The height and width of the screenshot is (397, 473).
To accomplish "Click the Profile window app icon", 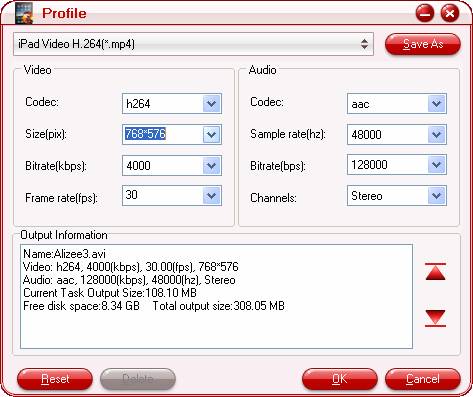I will coord(24,13).
